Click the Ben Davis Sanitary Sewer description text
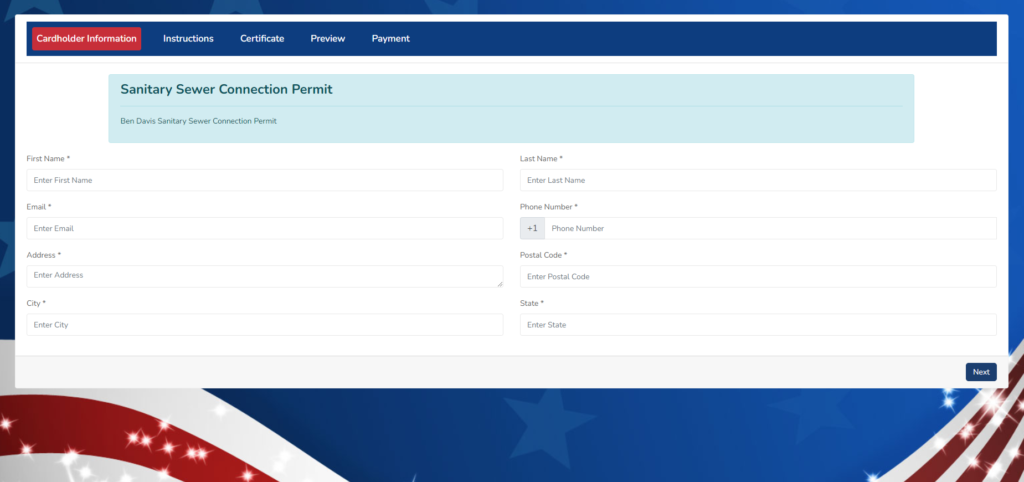1024x482 pixels. pos(199,121)
